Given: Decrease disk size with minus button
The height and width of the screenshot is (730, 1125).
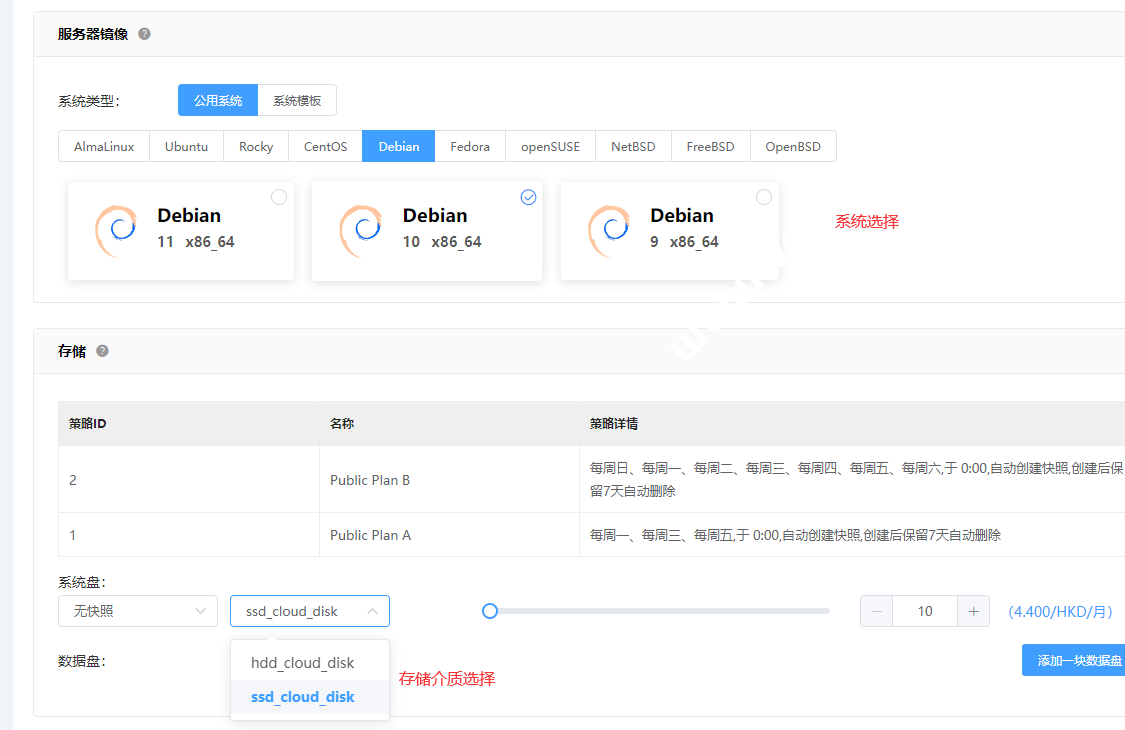Looking at the screenshot, I should click(x=877, y=611).
